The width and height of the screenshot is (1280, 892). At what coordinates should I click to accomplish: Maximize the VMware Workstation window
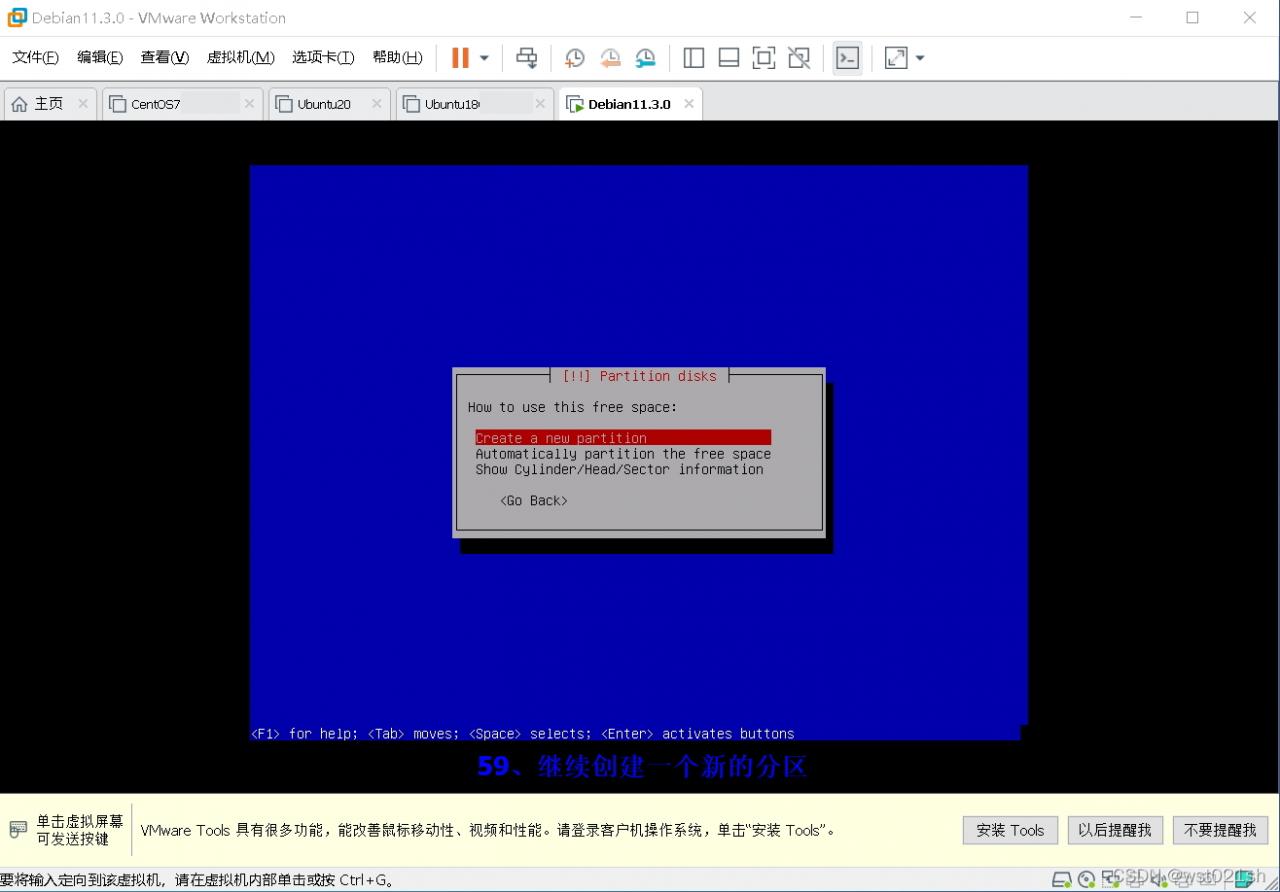click(1192, 17)
